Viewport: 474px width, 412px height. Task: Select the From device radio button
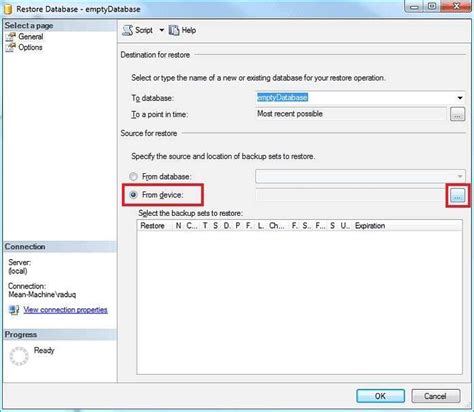133,195
